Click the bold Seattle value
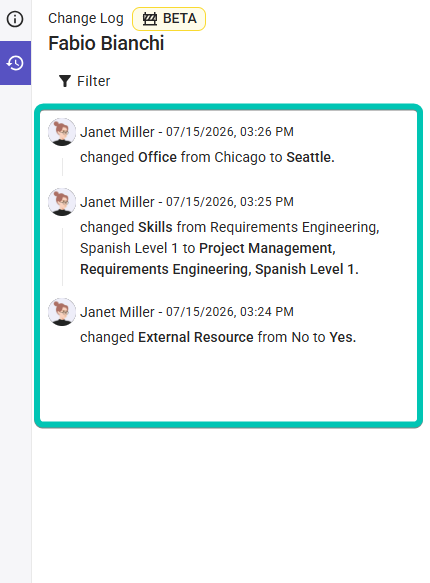 (310, 157)
